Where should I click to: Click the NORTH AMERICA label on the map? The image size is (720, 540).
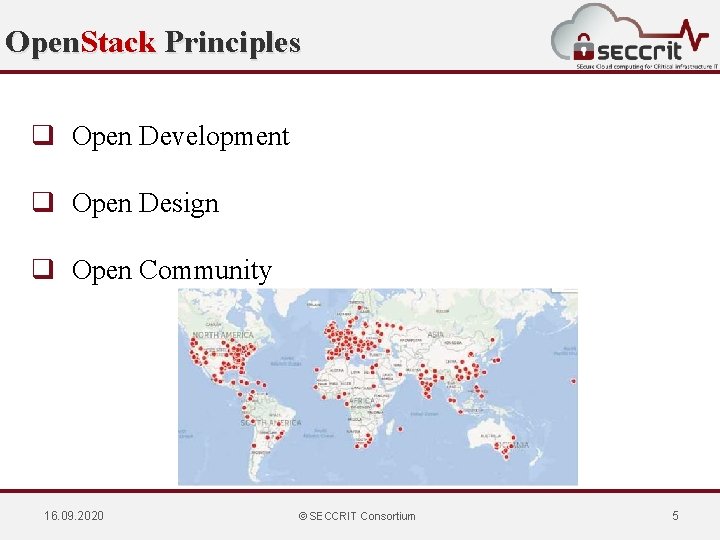[x=223, y=335]
